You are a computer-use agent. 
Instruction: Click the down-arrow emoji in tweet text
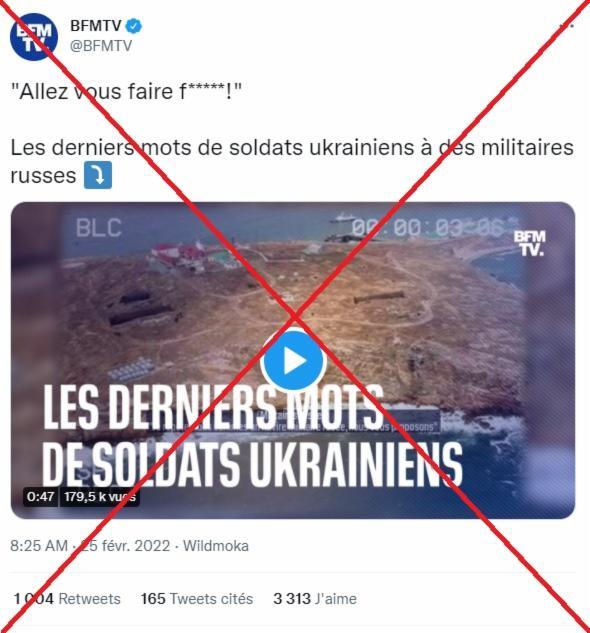point(98,175)
